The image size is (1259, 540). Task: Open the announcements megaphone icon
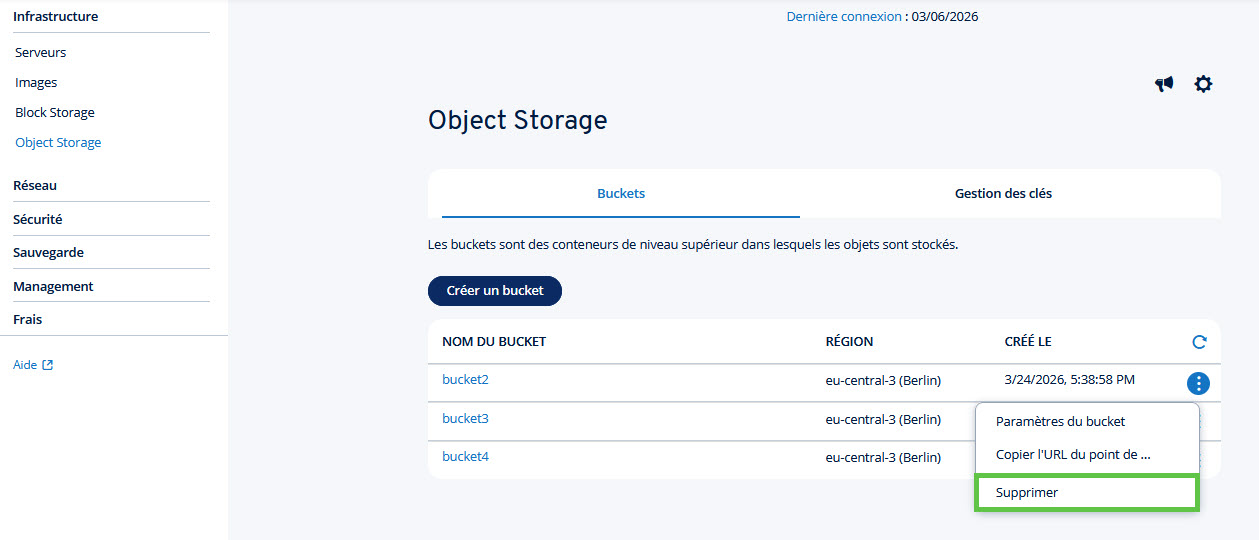click(1164, 84)
